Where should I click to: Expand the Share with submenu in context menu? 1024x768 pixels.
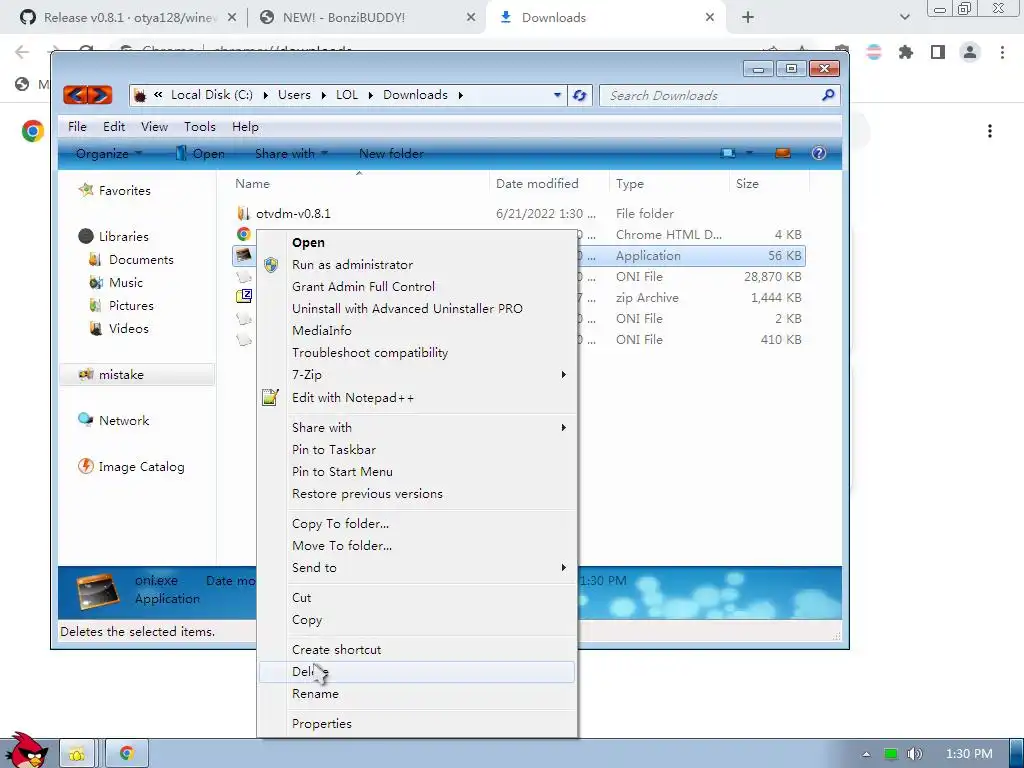click(x=417, y=428)
